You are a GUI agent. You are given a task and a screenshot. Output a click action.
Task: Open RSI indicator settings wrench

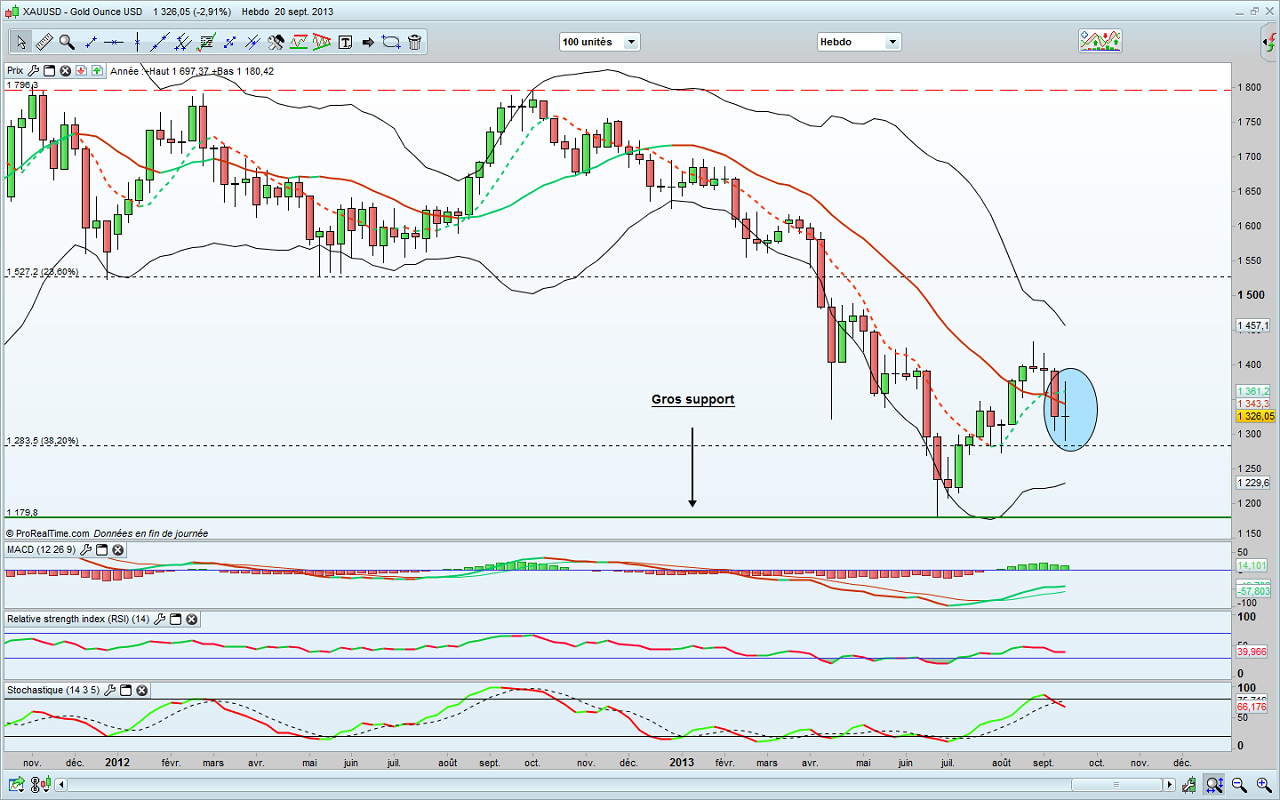[x=159, y=619]
